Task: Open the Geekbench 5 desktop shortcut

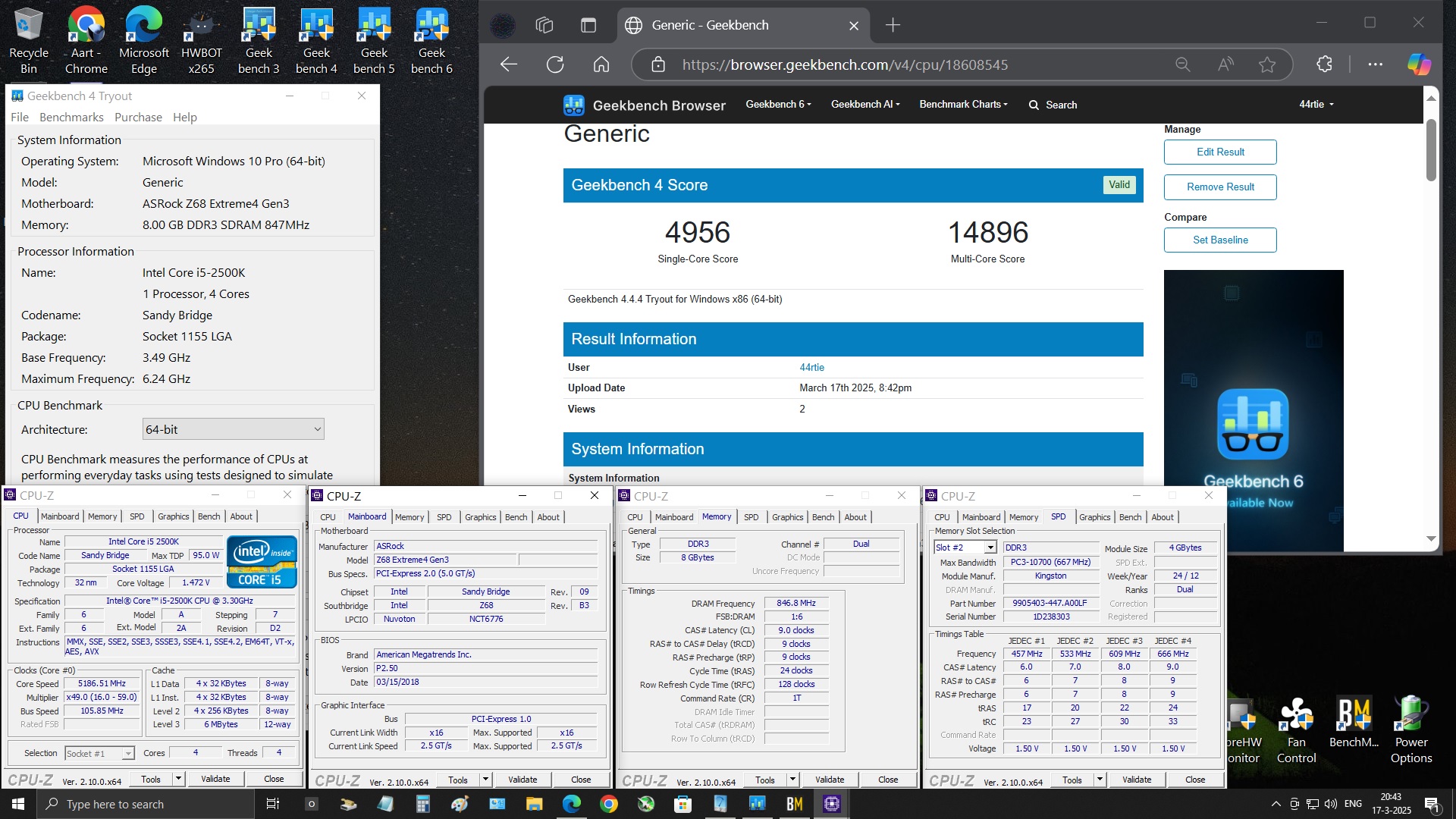Action: pos(374,41)
